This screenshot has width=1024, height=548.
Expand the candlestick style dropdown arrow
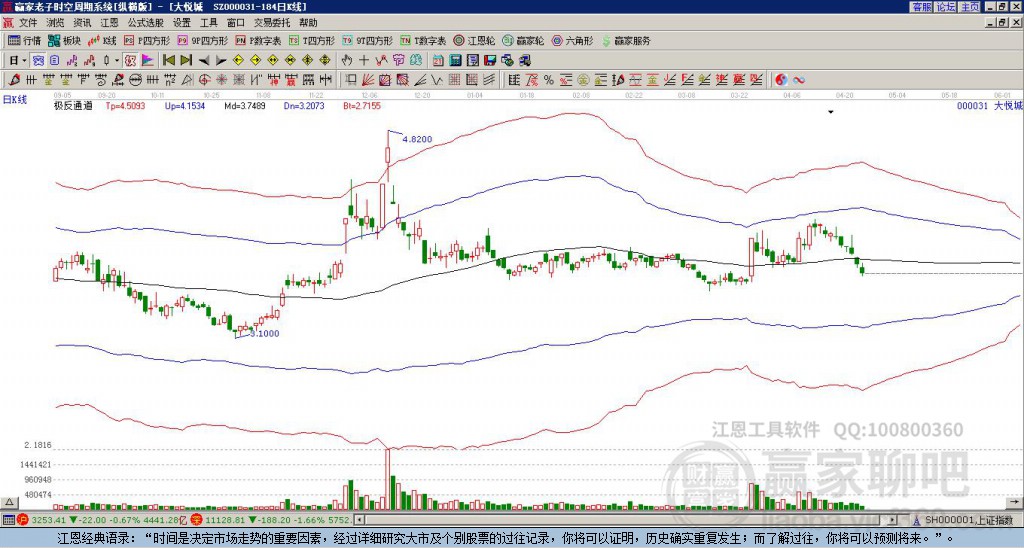click(x=117, y=61)
